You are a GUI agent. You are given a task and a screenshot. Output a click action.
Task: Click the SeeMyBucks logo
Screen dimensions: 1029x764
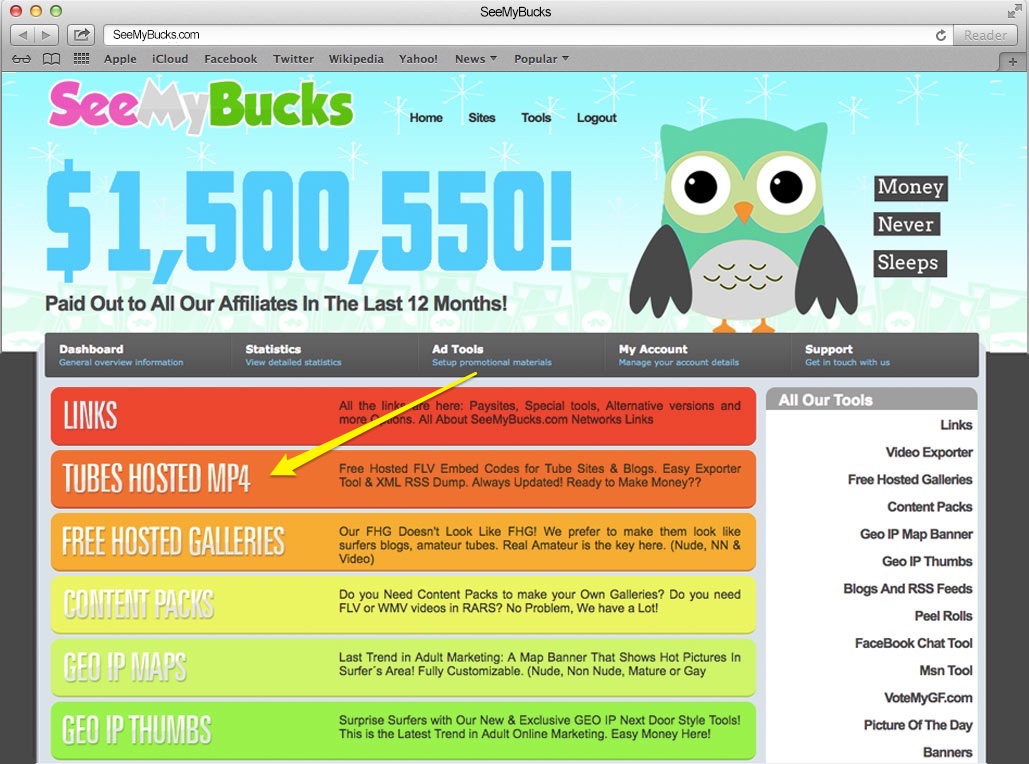(x=201, y=105)
